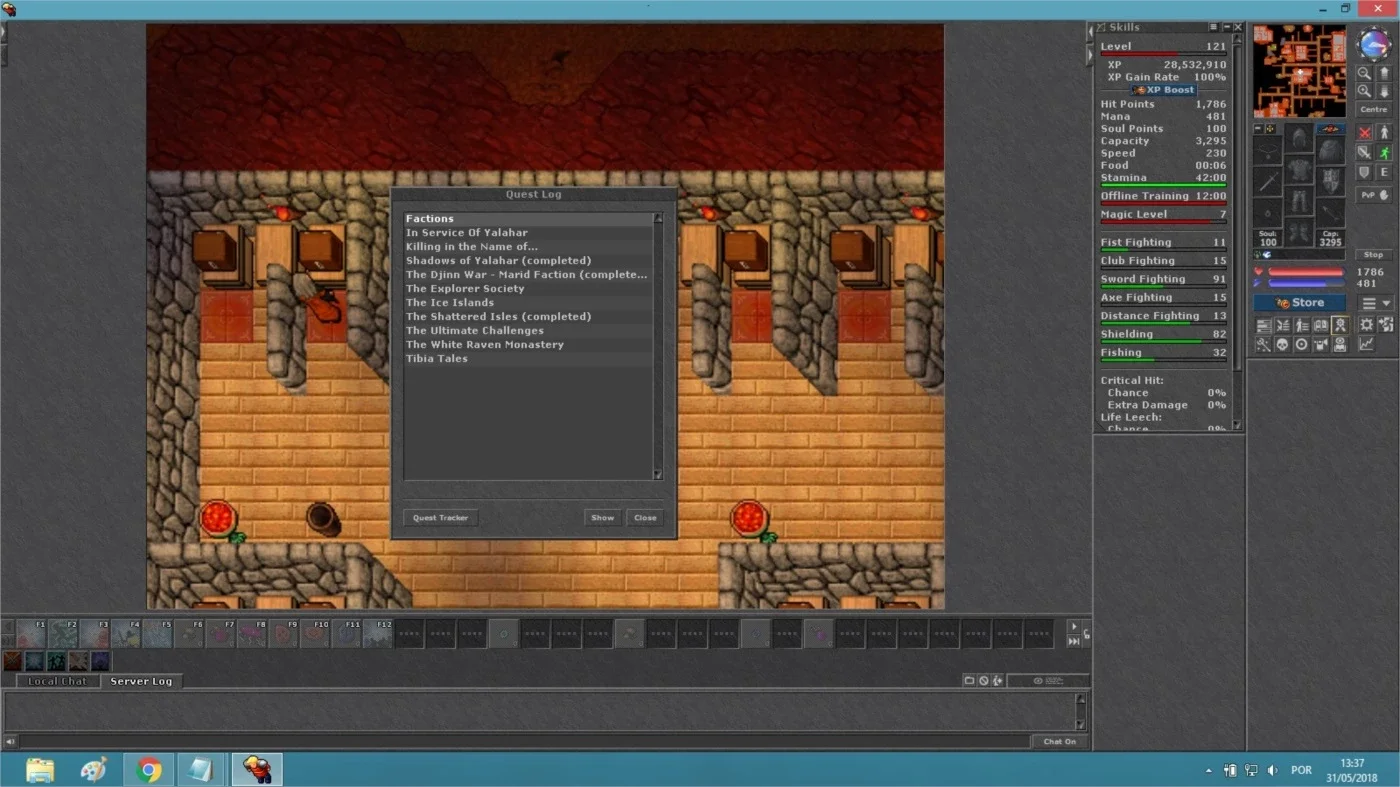Click the logout door icon

(x=1386, y=325)
